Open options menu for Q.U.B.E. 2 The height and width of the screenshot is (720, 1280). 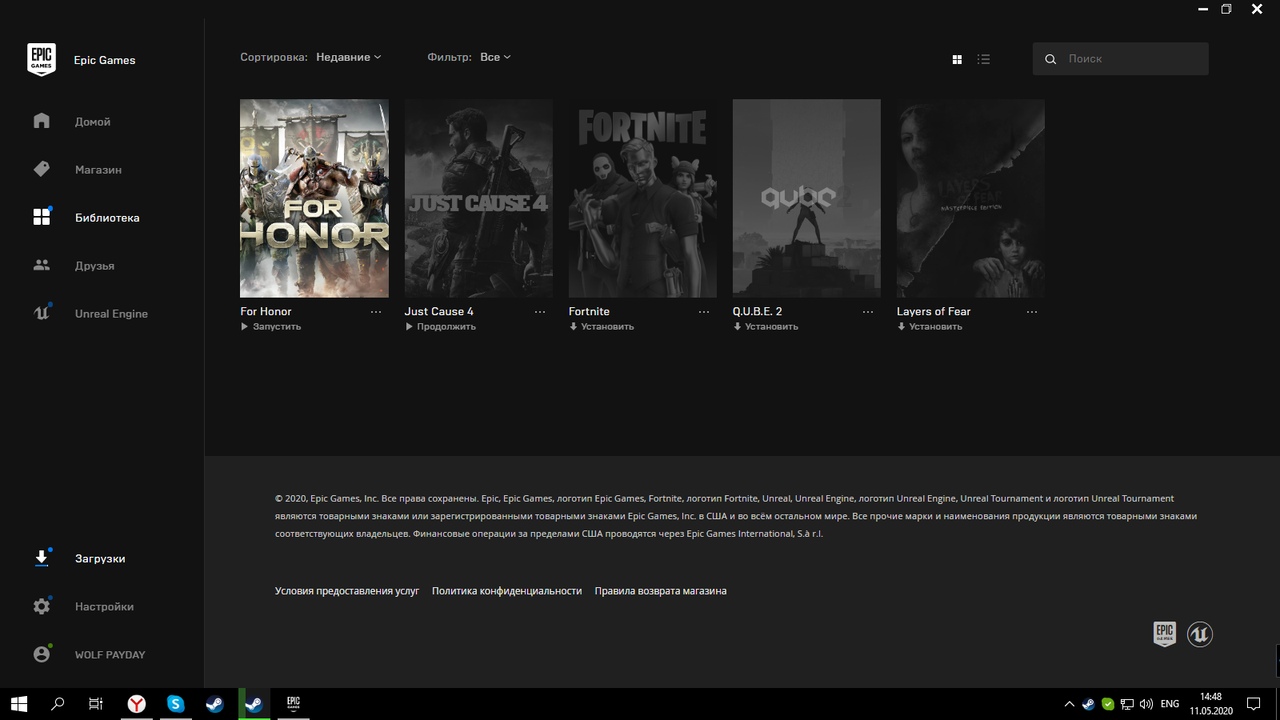868,312
